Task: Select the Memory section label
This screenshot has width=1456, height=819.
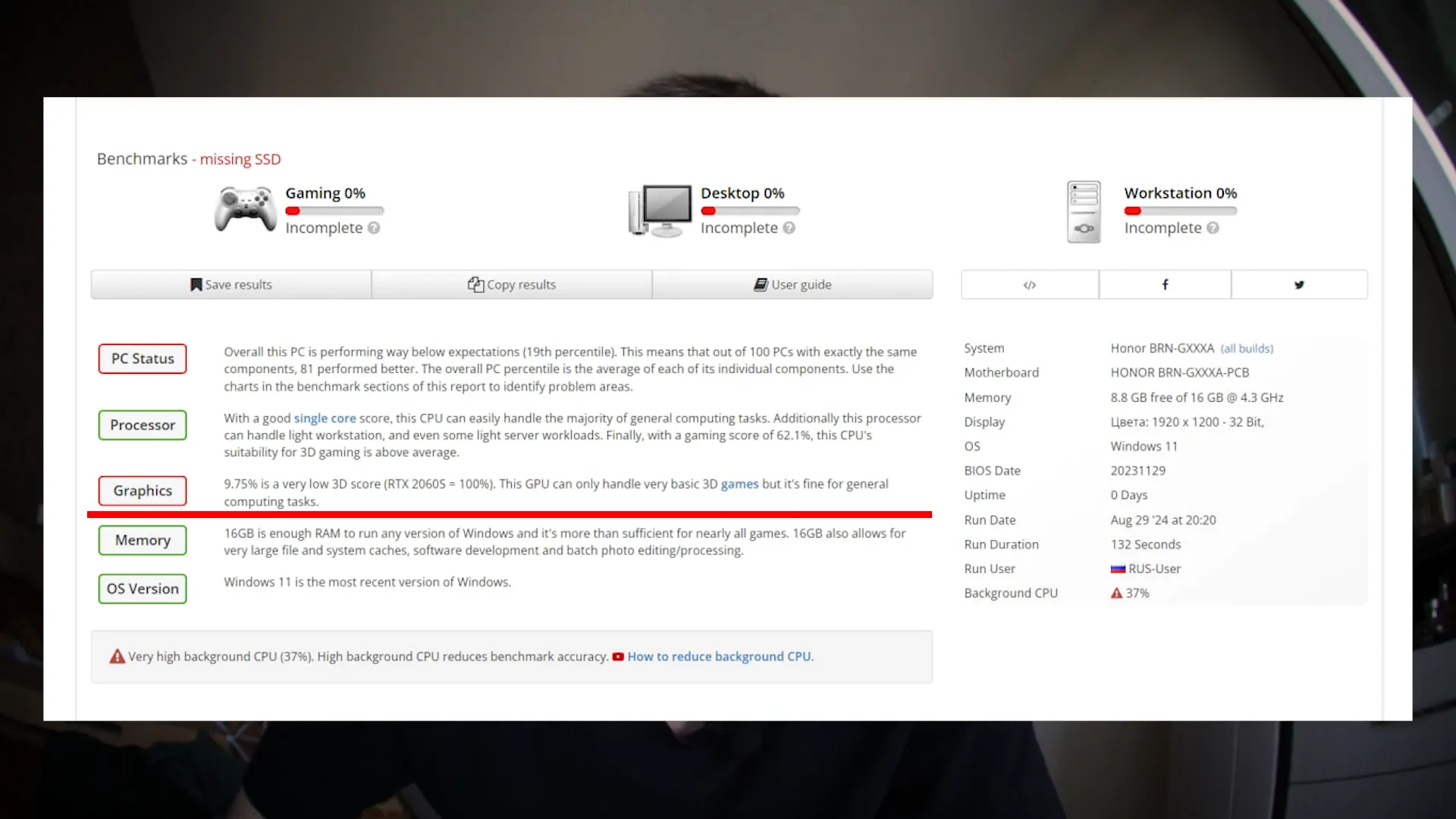Action: (x=143, y=540)
